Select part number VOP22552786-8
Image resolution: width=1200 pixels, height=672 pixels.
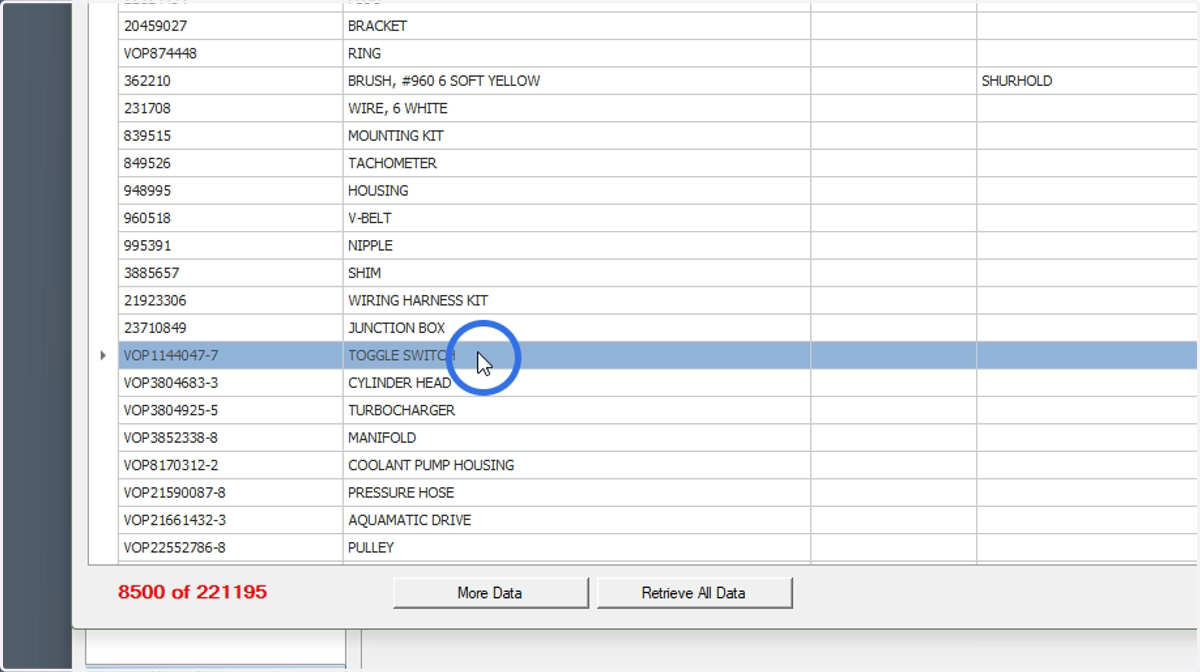point(230,548)
